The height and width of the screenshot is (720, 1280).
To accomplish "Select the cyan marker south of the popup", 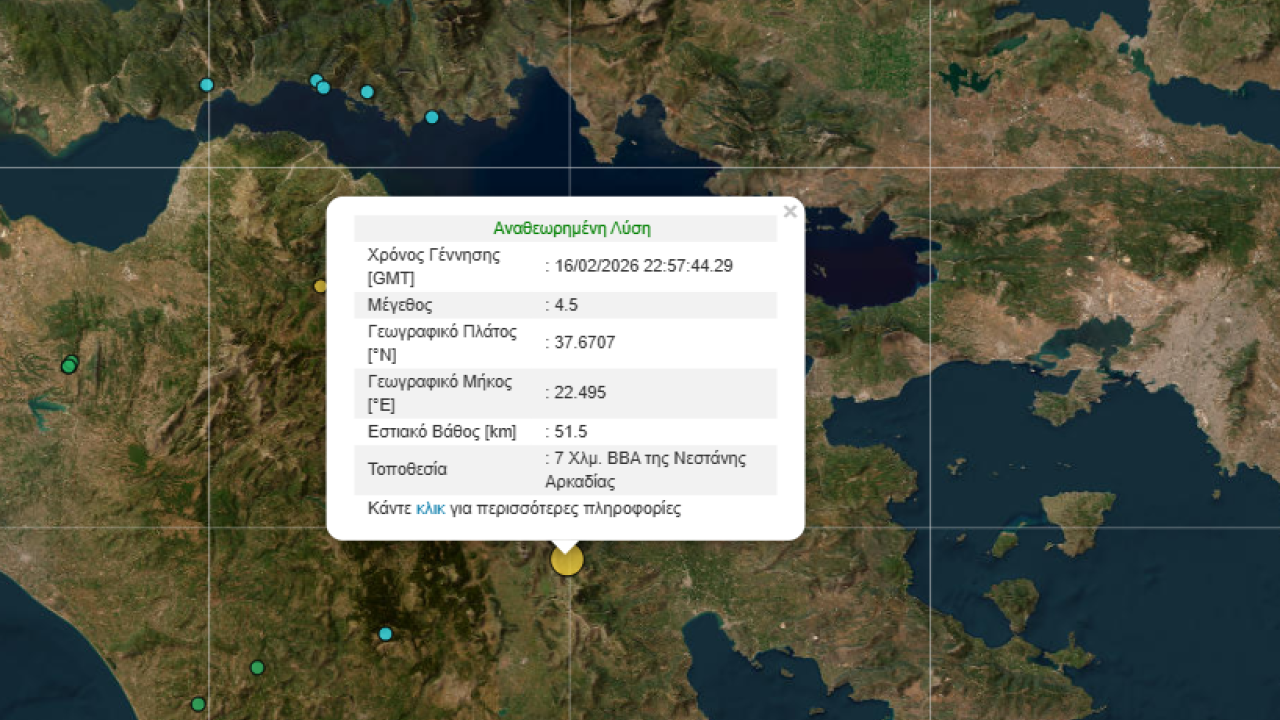I will point(385,634).
